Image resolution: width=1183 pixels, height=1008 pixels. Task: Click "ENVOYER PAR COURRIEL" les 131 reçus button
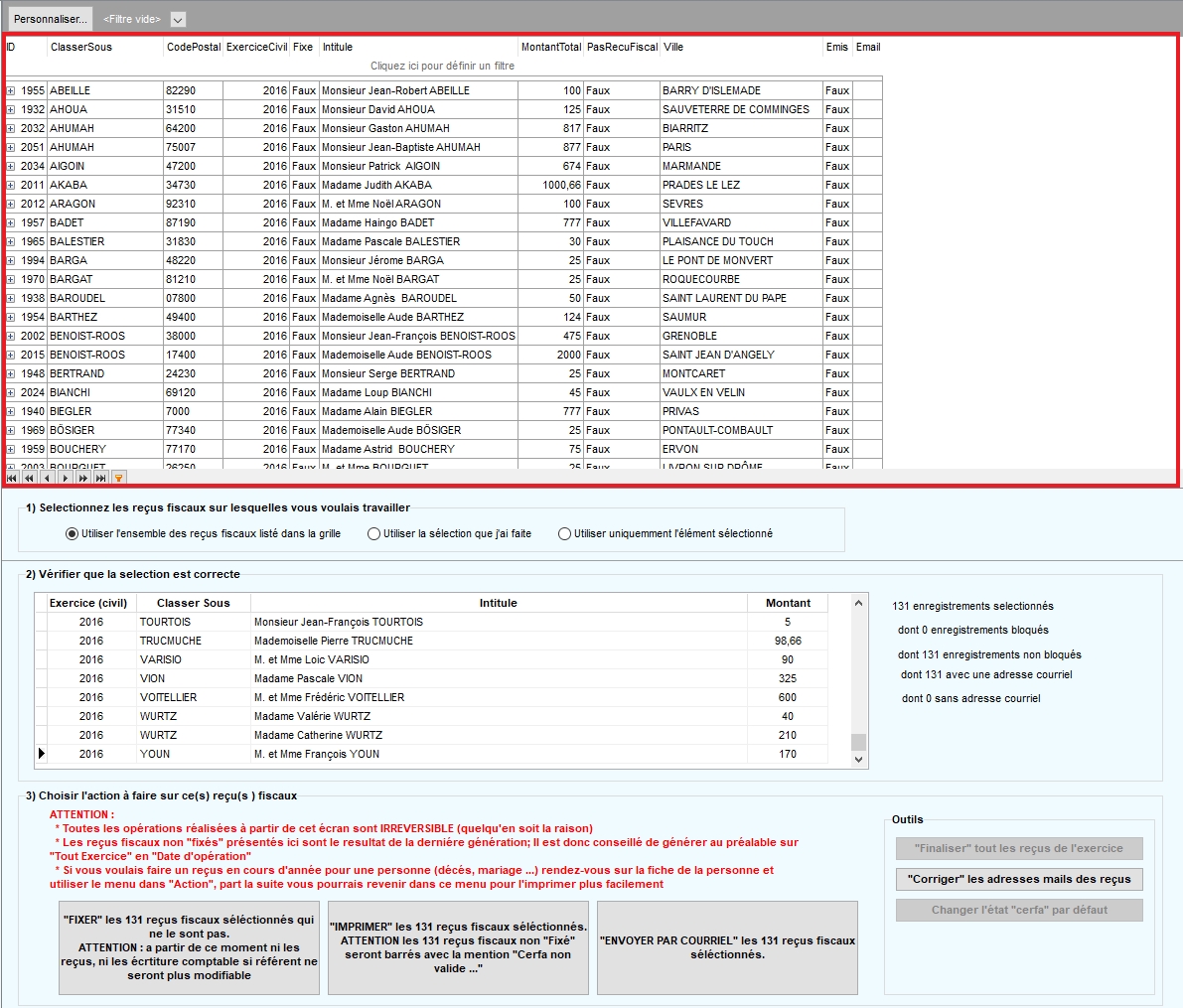pyautogui.click(x=727, y=947)
